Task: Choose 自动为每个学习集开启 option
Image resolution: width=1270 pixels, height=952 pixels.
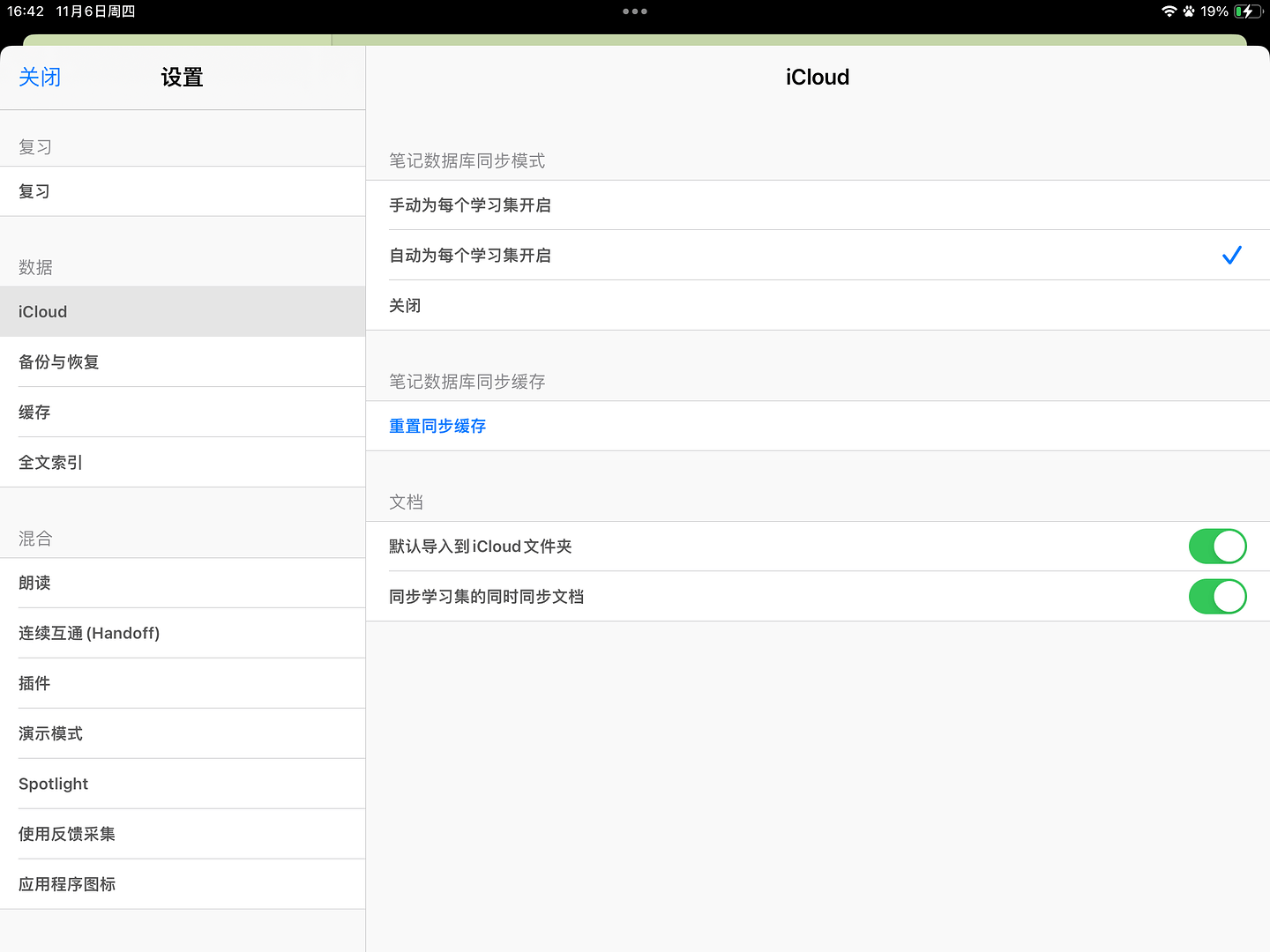Action: (470, 256)
